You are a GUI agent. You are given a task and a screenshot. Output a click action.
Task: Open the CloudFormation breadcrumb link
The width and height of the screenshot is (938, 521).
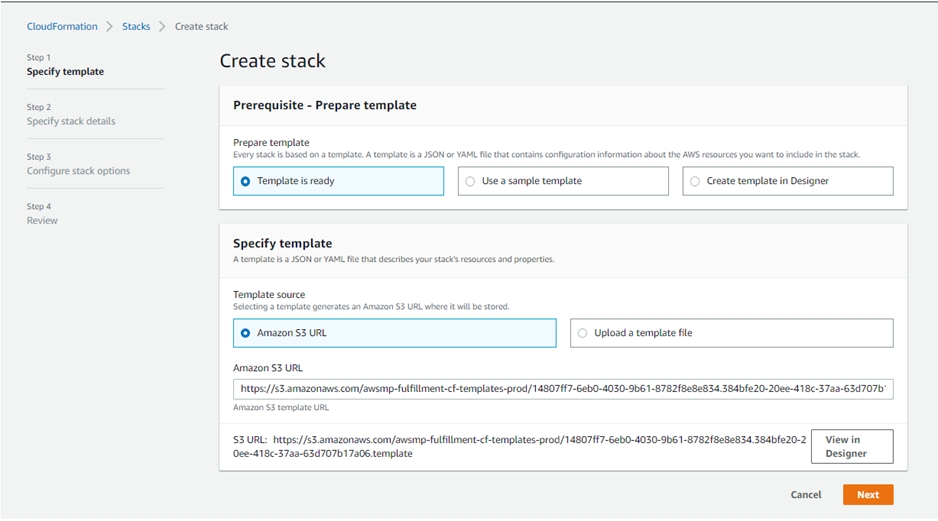(x=62, y=26)
